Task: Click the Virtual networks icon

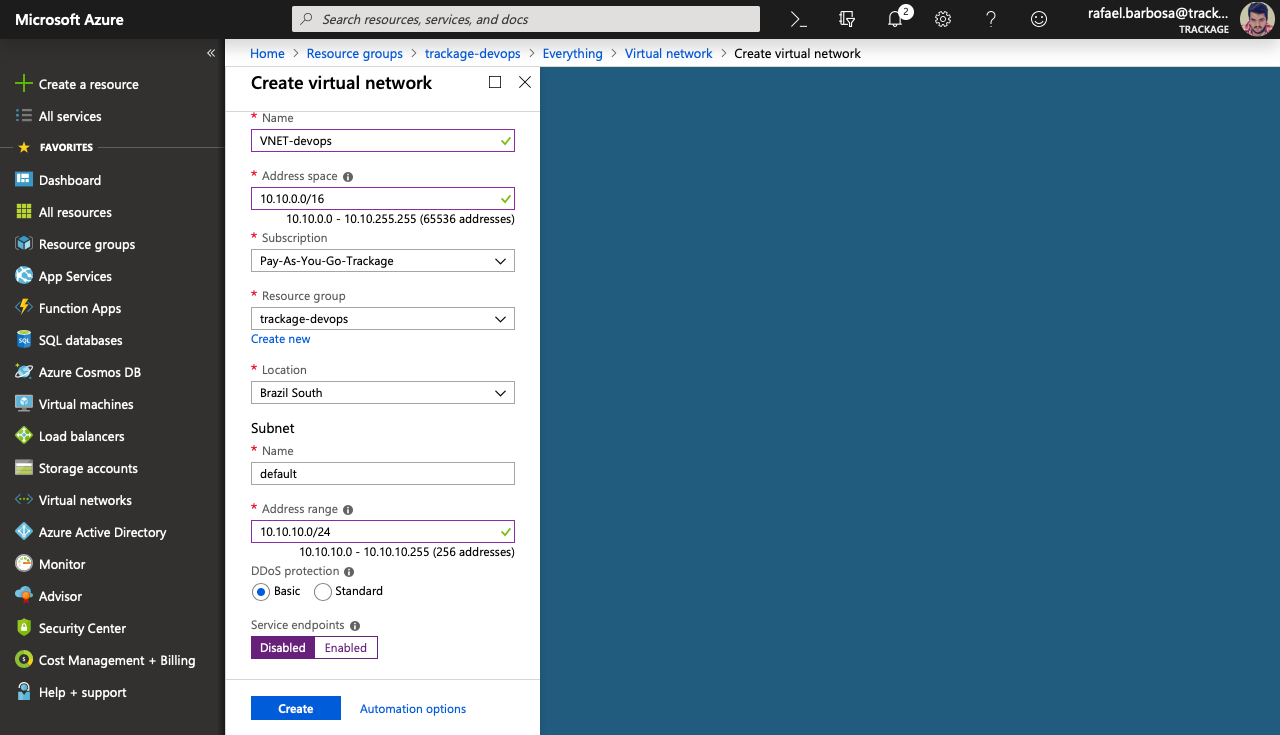Action: (24, 500)
